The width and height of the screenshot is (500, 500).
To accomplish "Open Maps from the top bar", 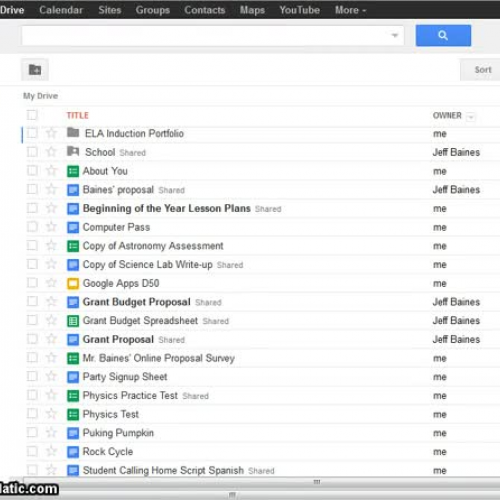I will pos(252,10).
